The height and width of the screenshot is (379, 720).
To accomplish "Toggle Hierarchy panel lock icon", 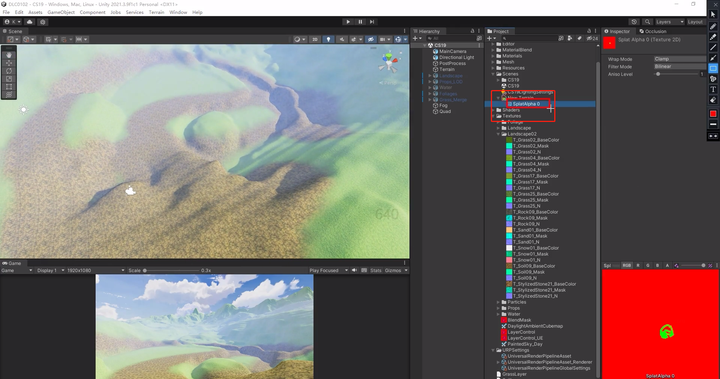I will (x=472, y=31).
